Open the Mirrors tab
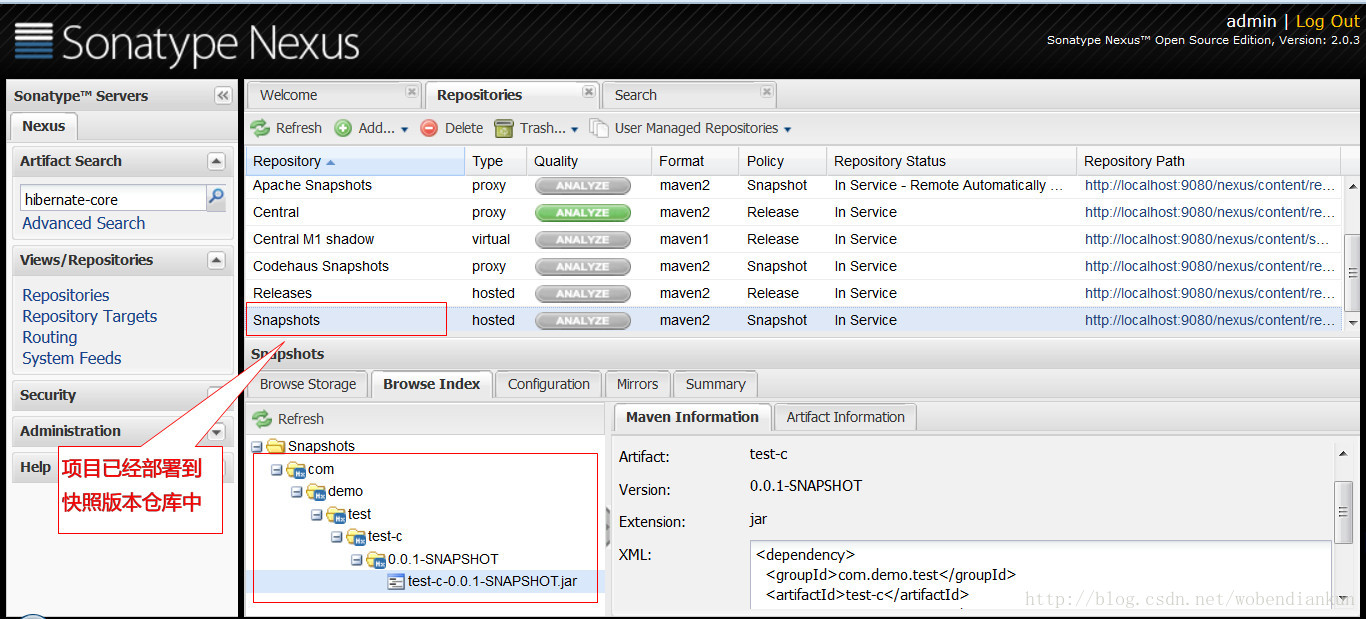1366x619 pixels. (x=637, y=384)
